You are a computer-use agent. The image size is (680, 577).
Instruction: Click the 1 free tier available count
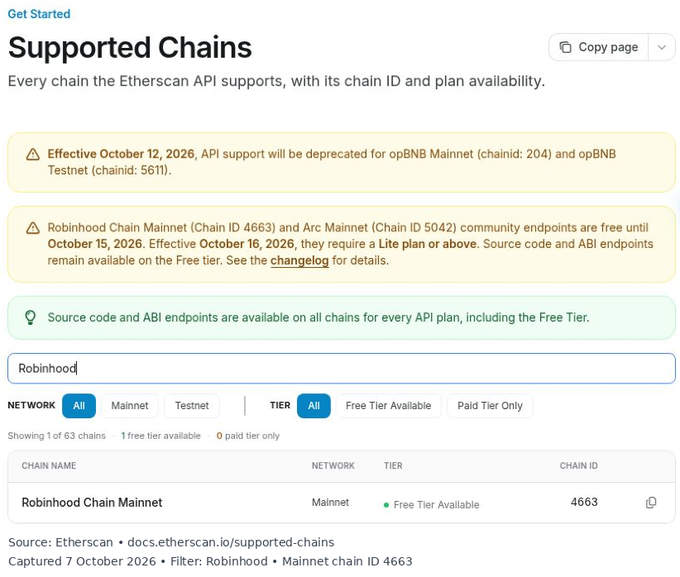(x=160, y=436)
